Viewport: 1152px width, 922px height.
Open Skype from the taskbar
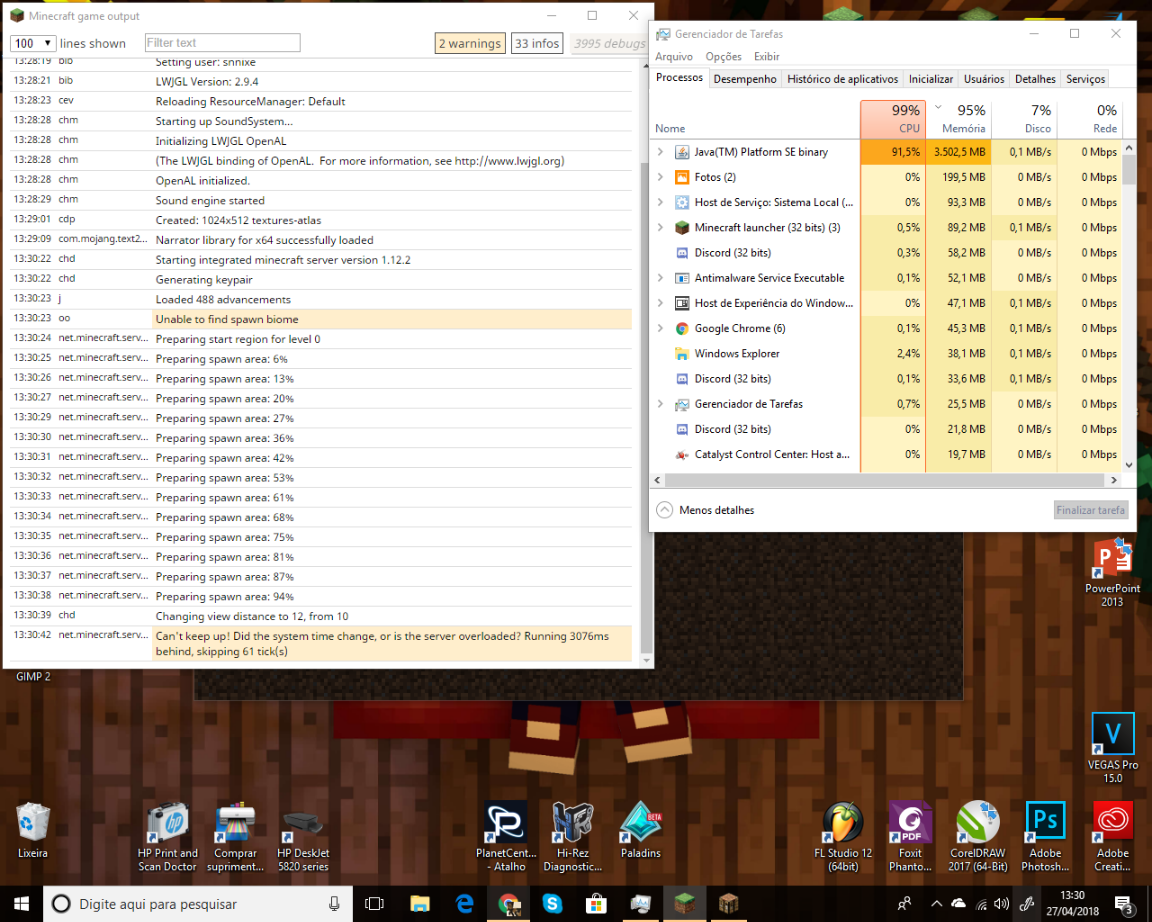552,904
